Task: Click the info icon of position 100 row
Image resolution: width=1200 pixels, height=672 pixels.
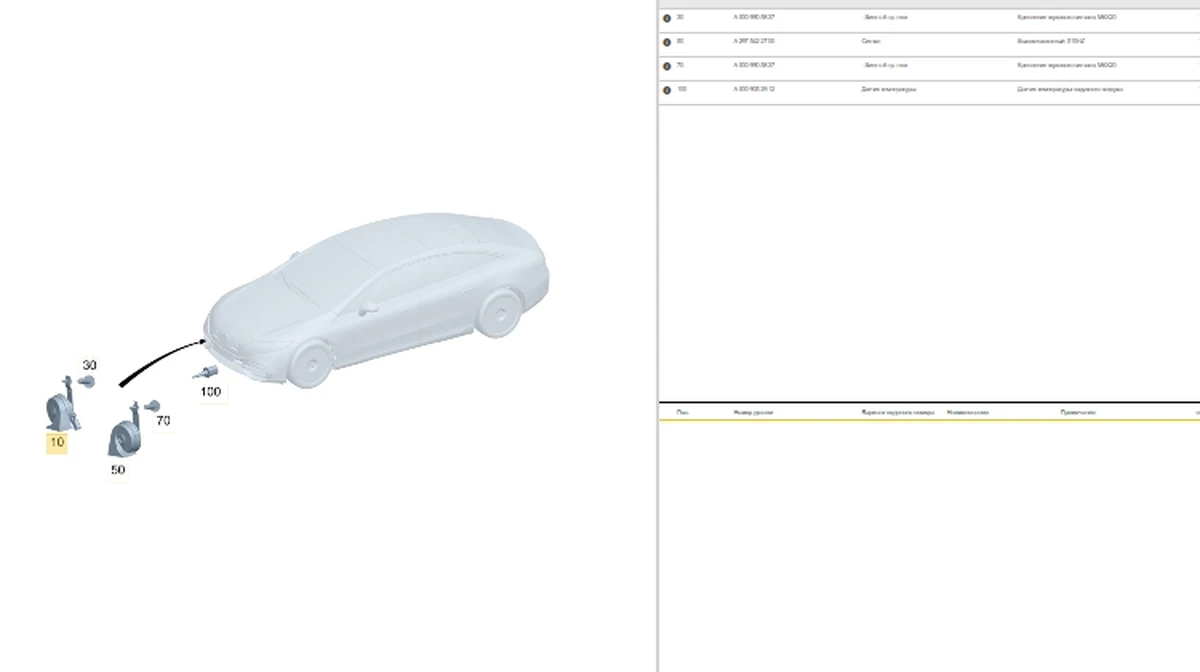Action: coord(667,90)
